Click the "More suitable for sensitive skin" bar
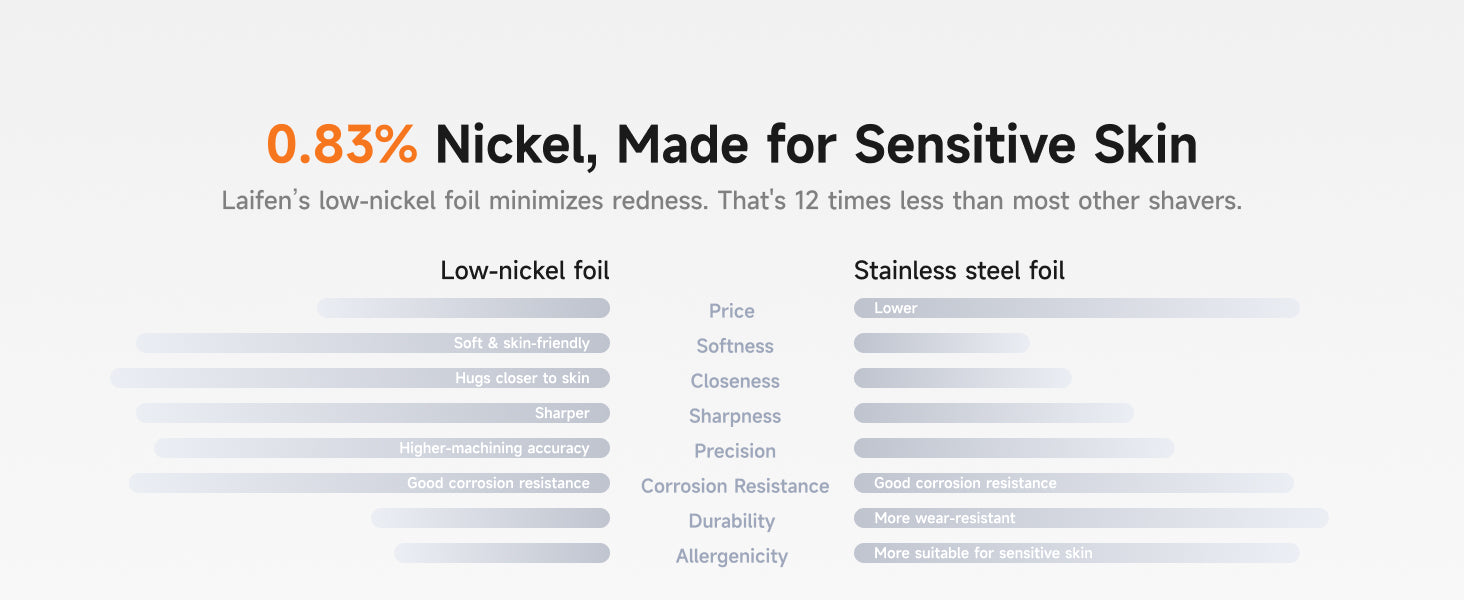This screenshot has height=600, width=1464. pos(1076,553)
